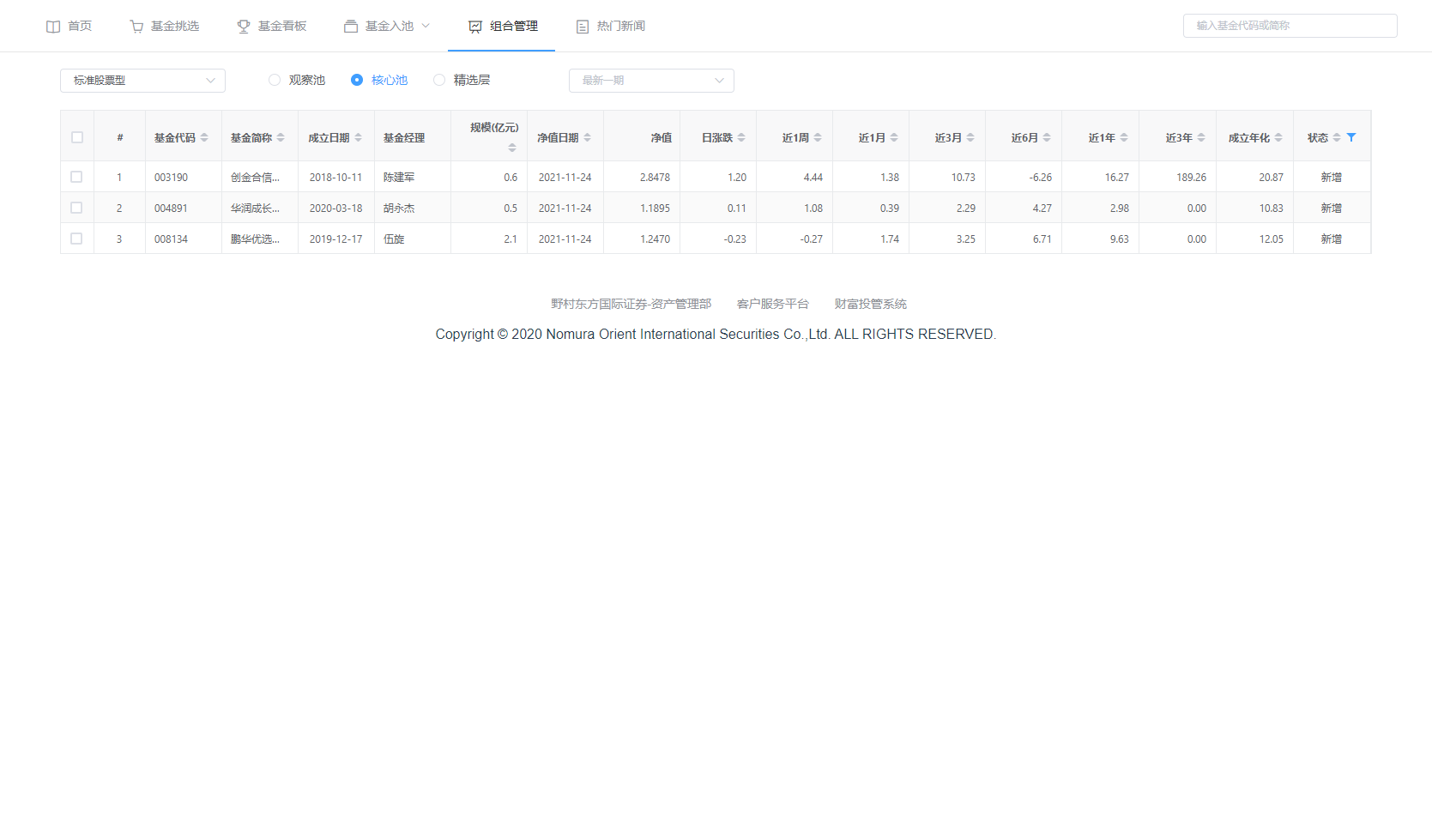Image resolution: width=1432 pixels, height=840 pixels.
Task: Check the row for fund 008134
Action: (x=76, y=239)
